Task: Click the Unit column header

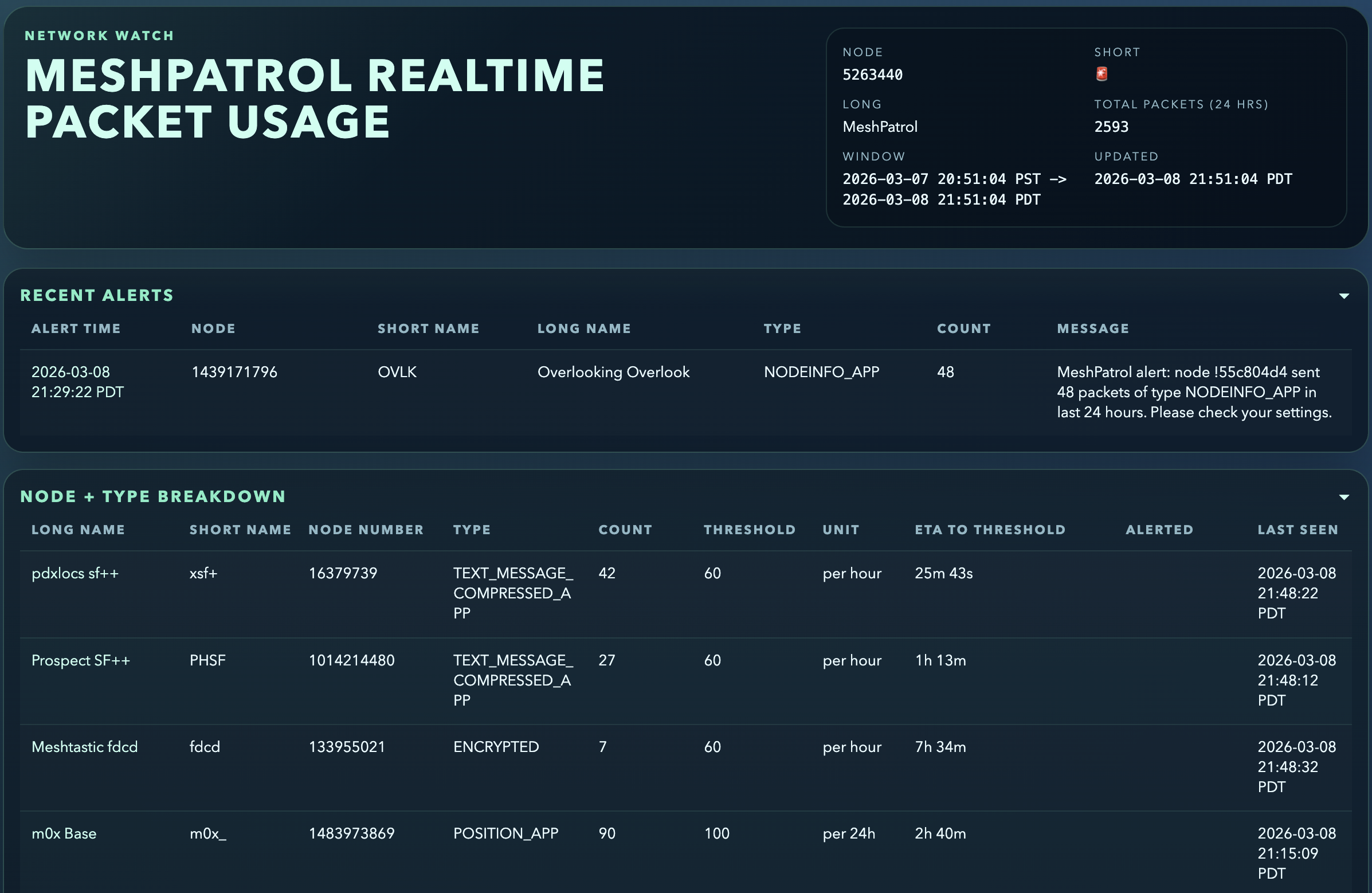Action: click(x=841, y=530)
